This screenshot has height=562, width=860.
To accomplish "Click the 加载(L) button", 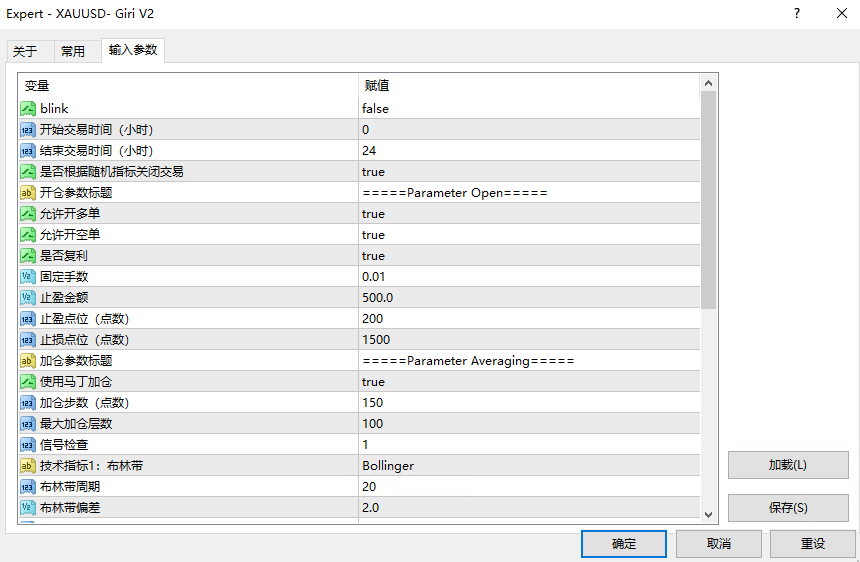I will coord(787,465).
